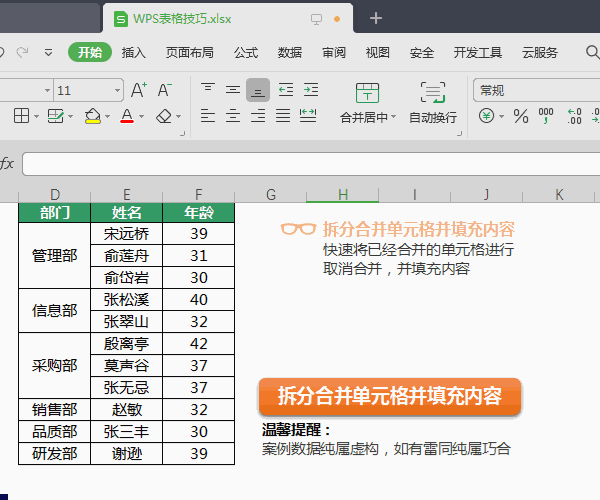Click the 合并居中 merge and center icon
This screenshot has width=600, height=500.
tap(367, 93)
